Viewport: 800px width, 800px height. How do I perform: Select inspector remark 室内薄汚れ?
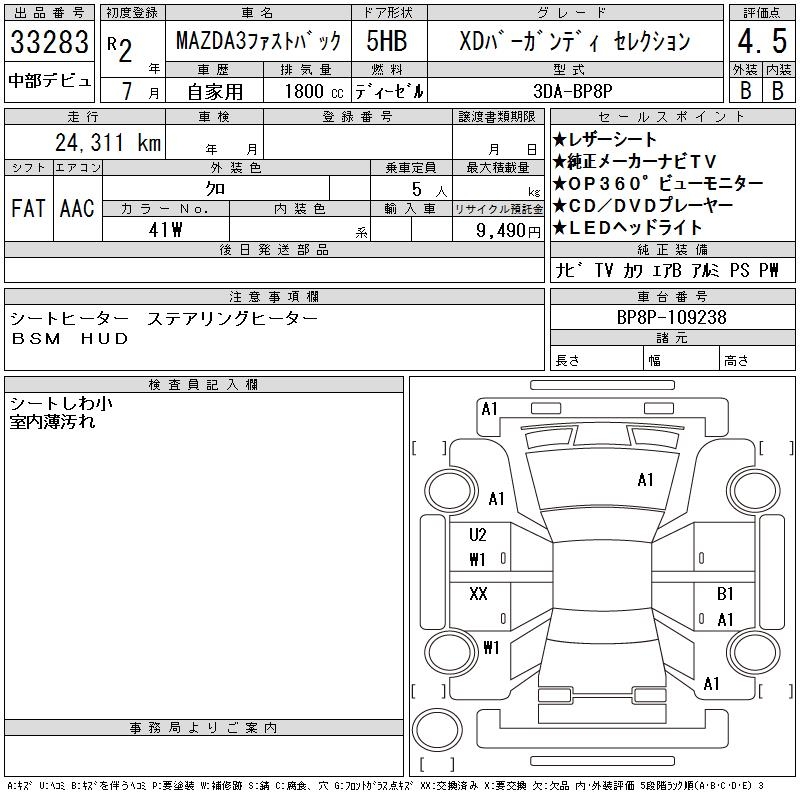[52, 421]
